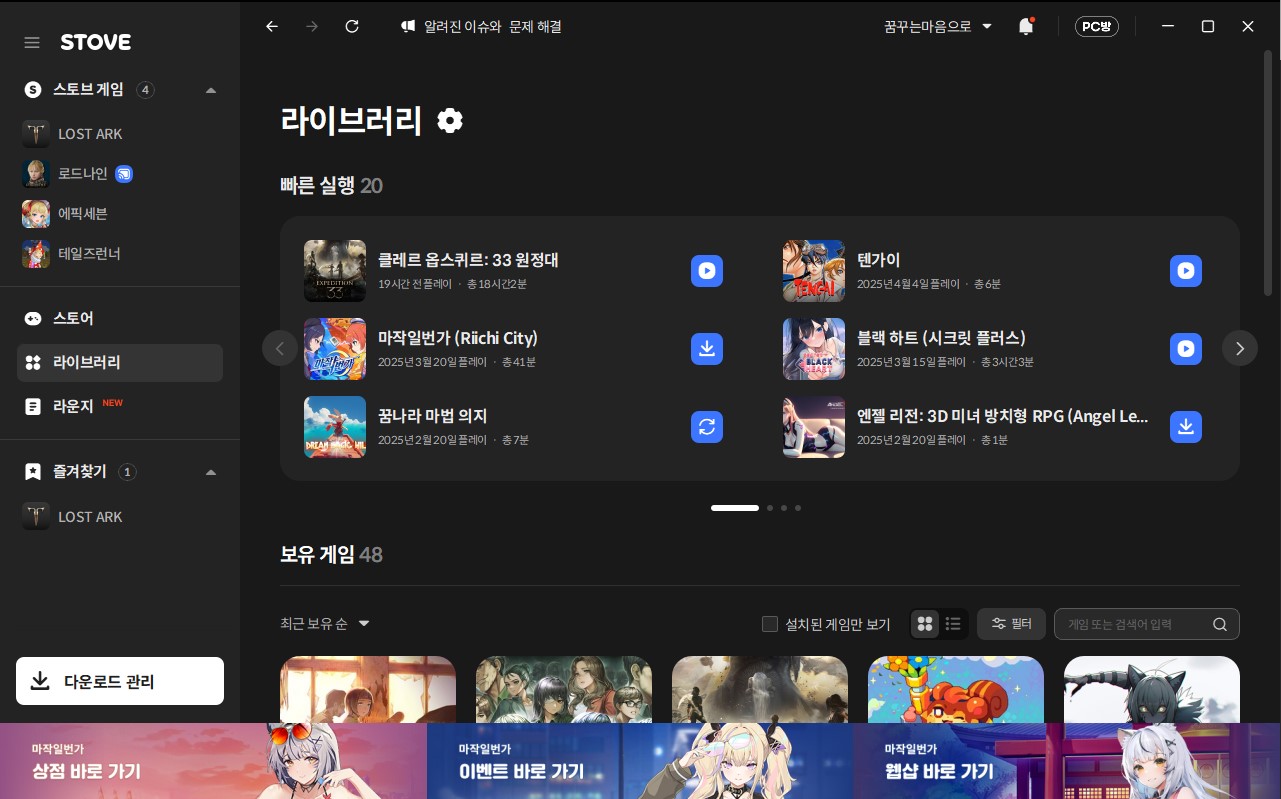Open 텐가이 game thumbnail
The image size is (1281, 799).
[814, 271]
